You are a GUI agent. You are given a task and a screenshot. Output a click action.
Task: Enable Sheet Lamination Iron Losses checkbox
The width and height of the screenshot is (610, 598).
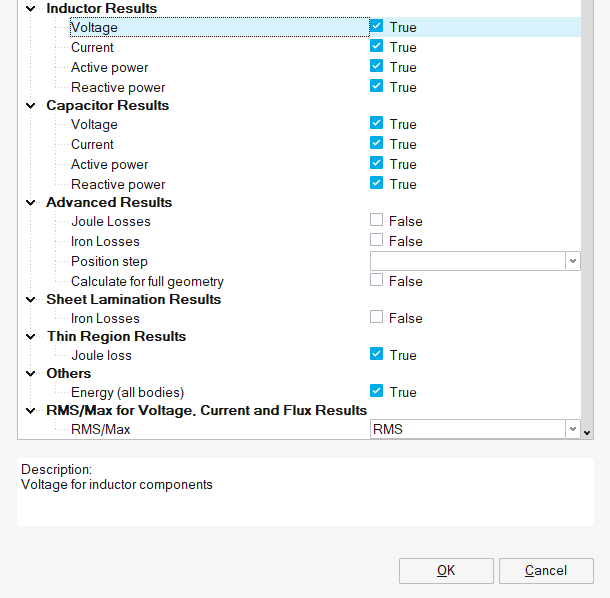pos(376,318)
